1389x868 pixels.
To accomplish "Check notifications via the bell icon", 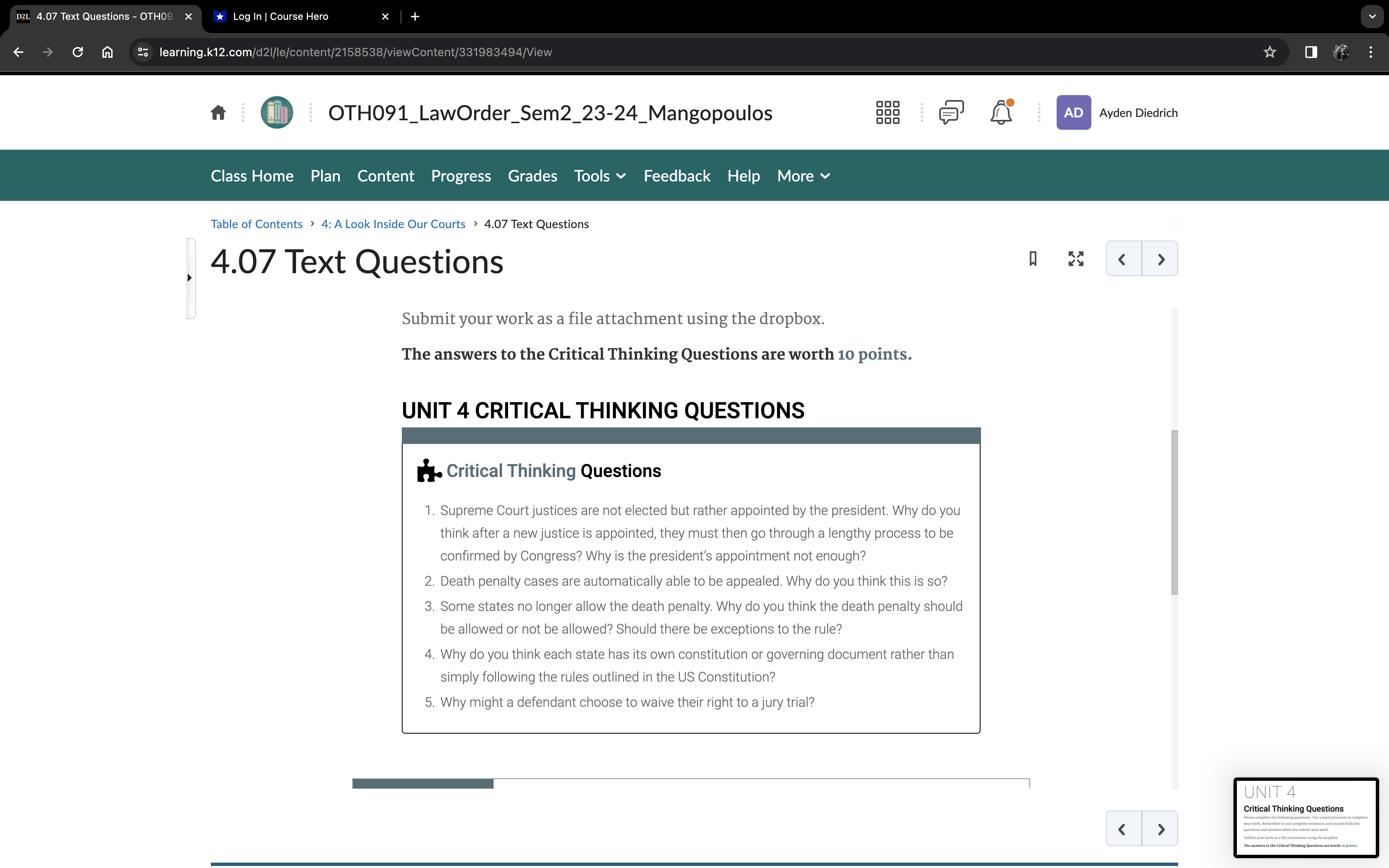I will pos(1002,112).
